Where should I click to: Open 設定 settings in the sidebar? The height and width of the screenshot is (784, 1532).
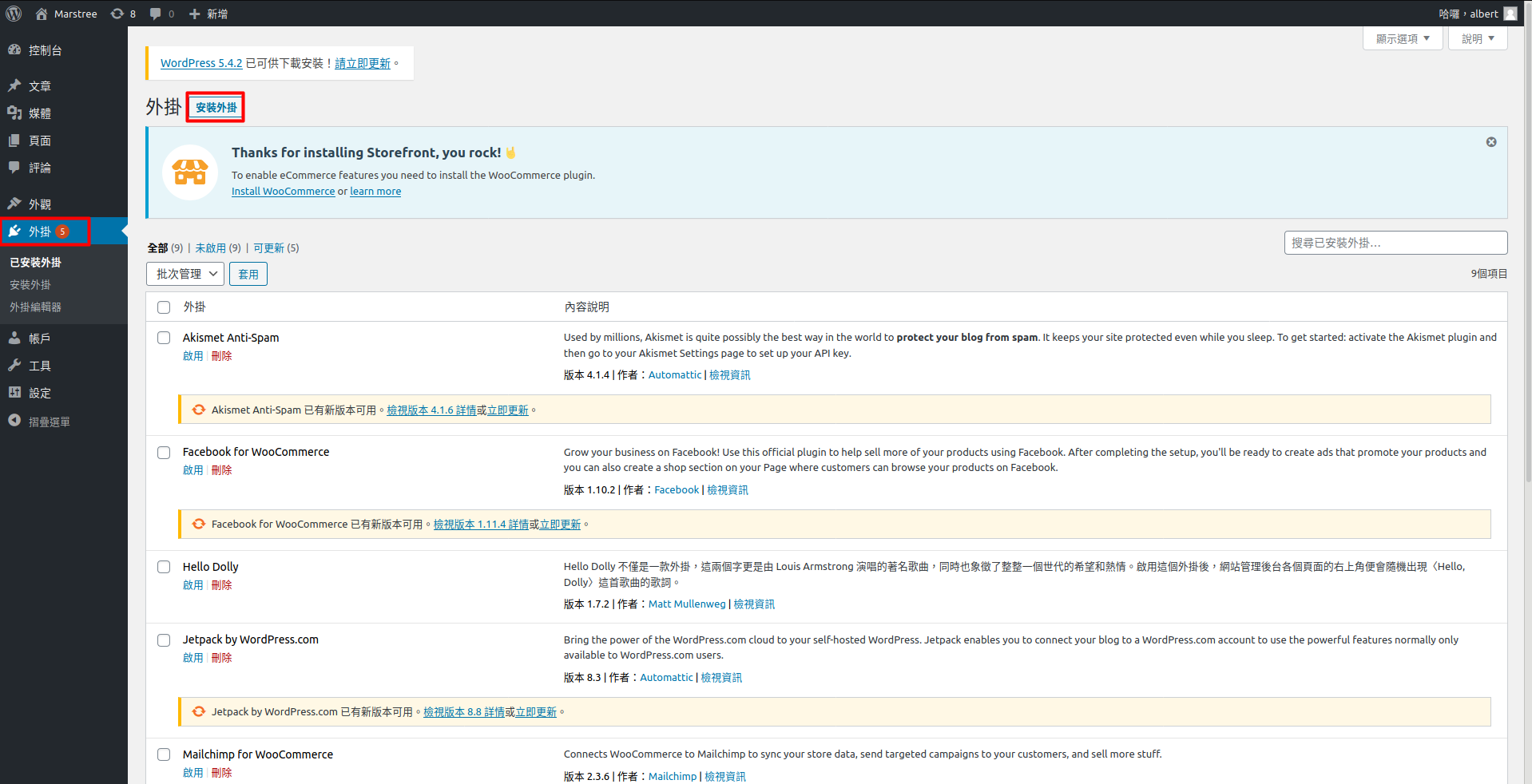coord(39,393)
